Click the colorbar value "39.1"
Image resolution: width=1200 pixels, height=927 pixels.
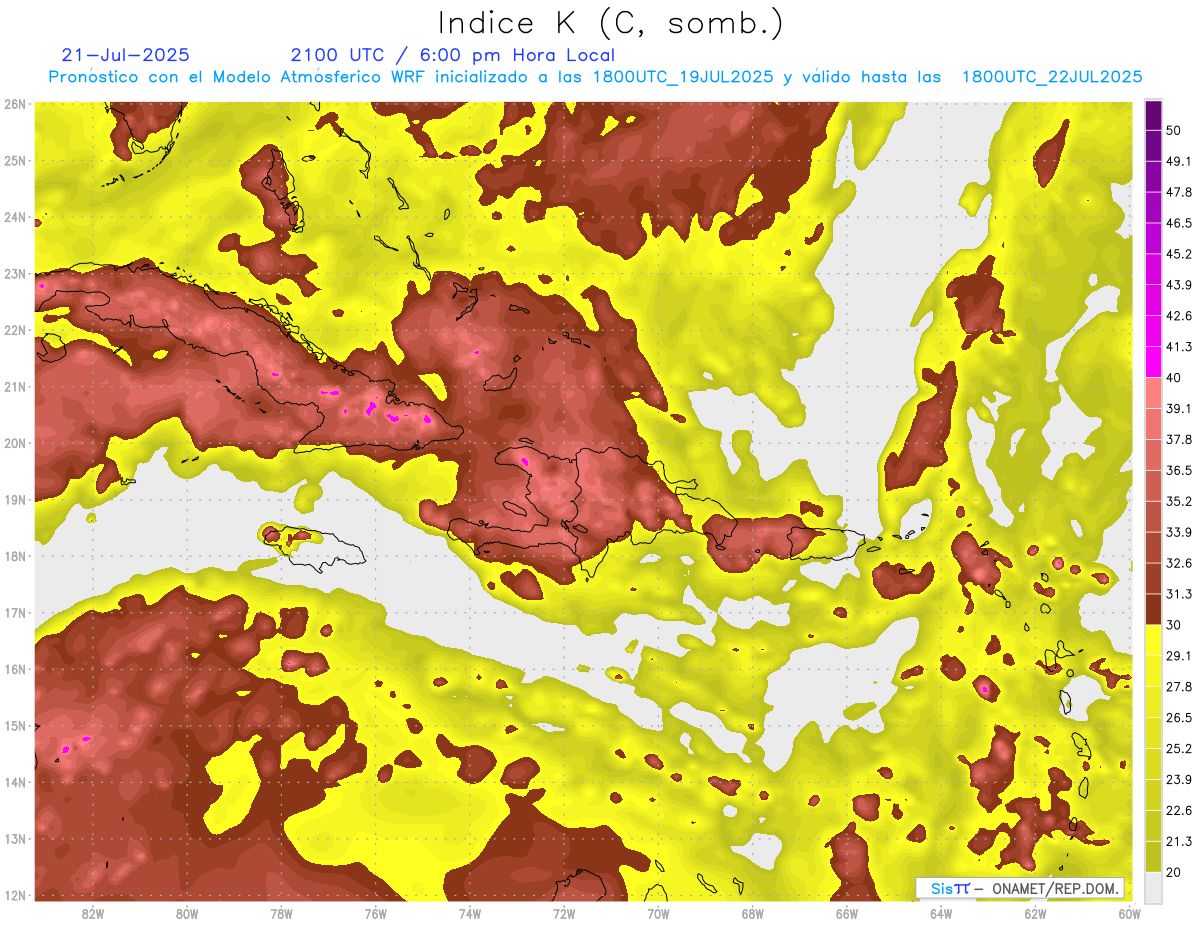(1178, 408)
